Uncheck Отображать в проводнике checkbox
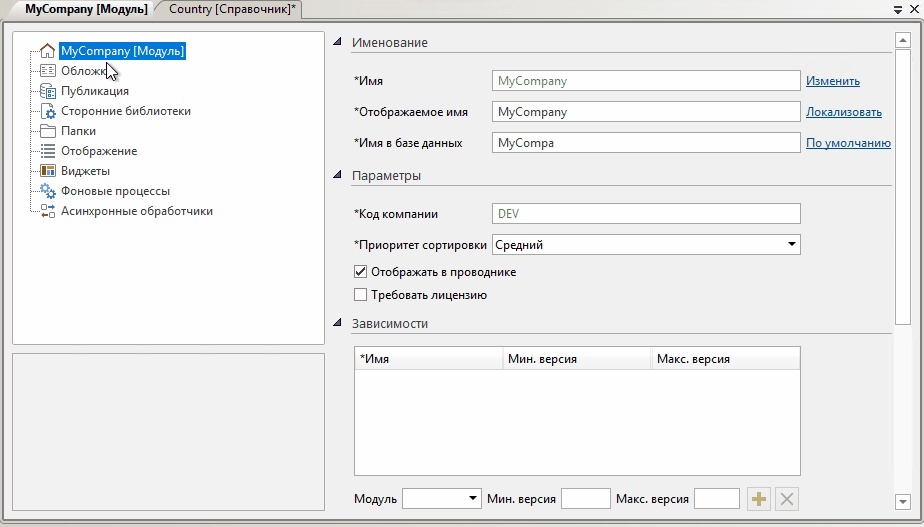924x527 pixels. pos(361,271)
